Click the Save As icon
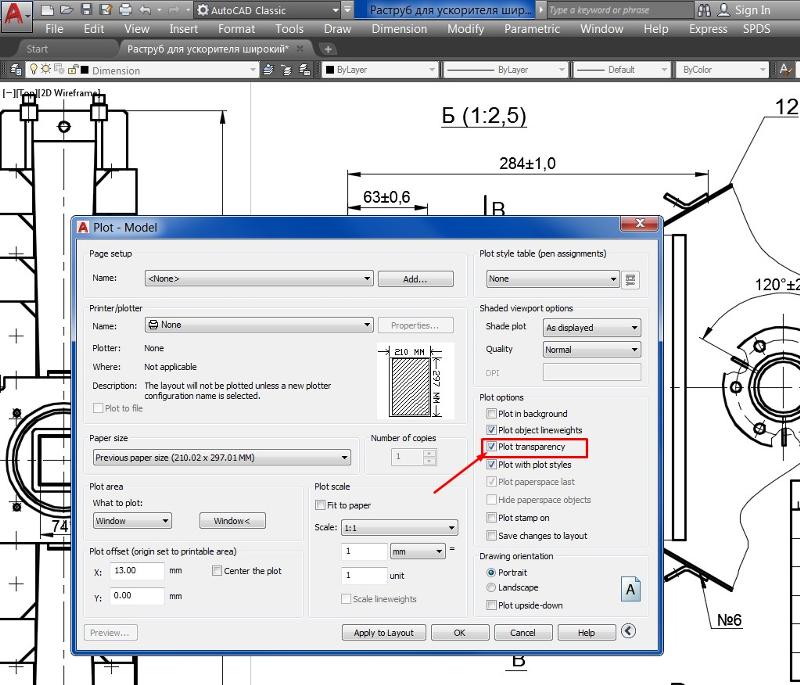This screenshot has width=800, height=685. pos(106,10)
